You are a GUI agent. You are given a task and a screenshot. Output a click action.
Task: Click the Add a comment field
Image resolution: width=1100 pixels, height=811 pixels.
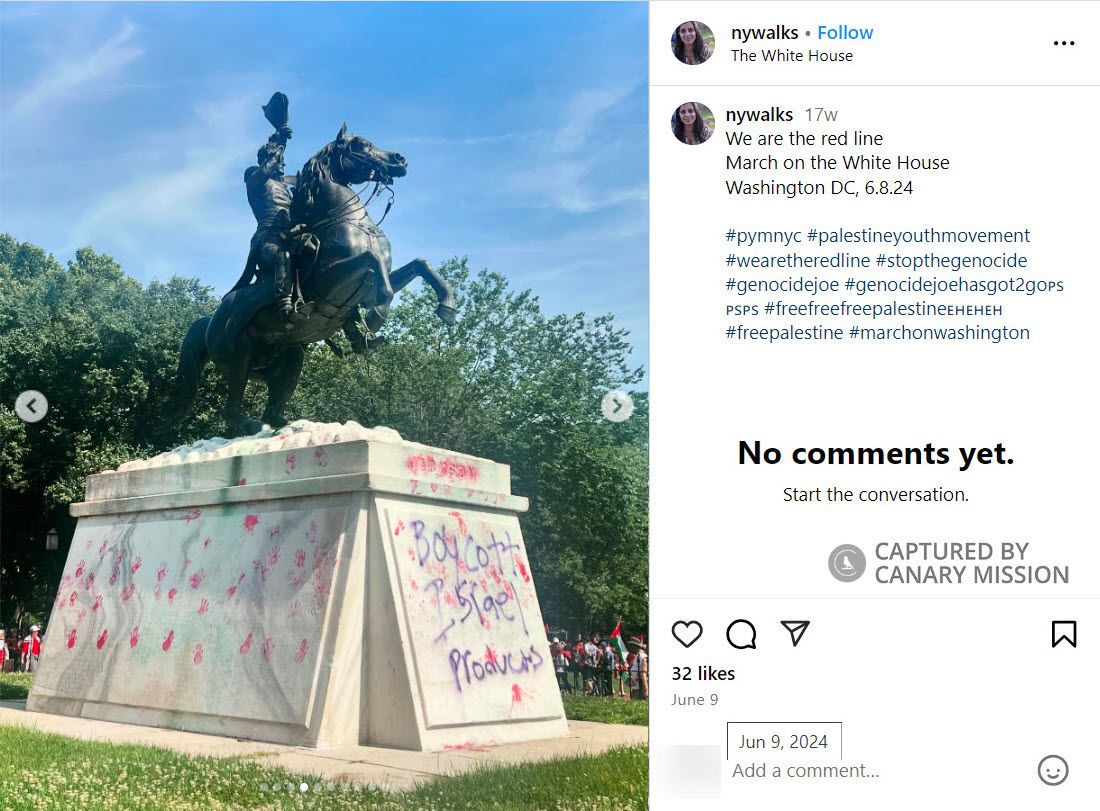(x=877, y=770)
